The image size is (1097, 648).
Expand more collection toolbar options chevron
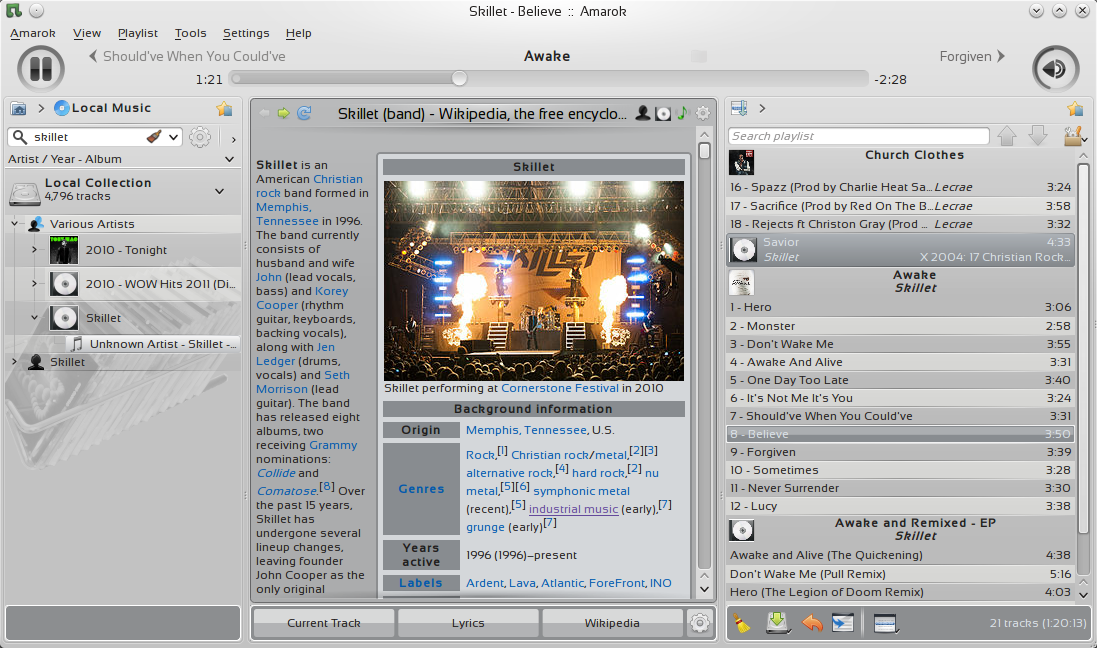click(x=234, y=139)
